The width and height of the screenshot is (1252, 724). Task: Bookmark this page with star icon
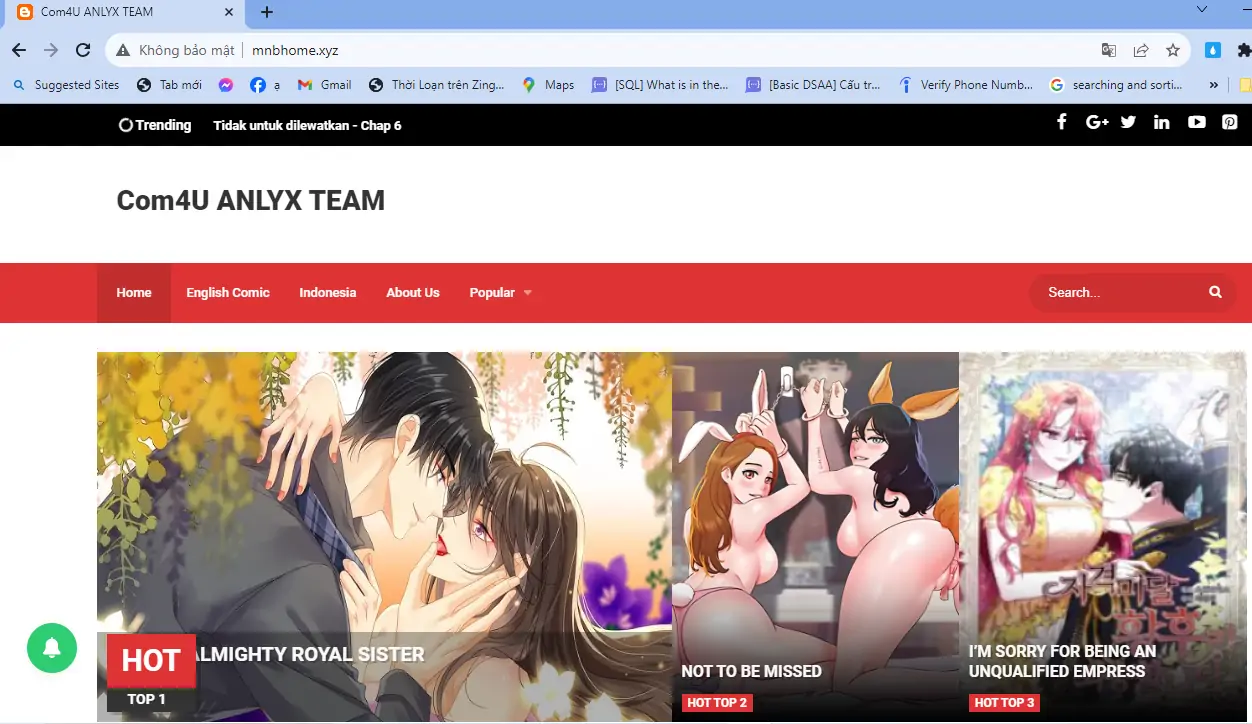click(x=1173, y=50)
